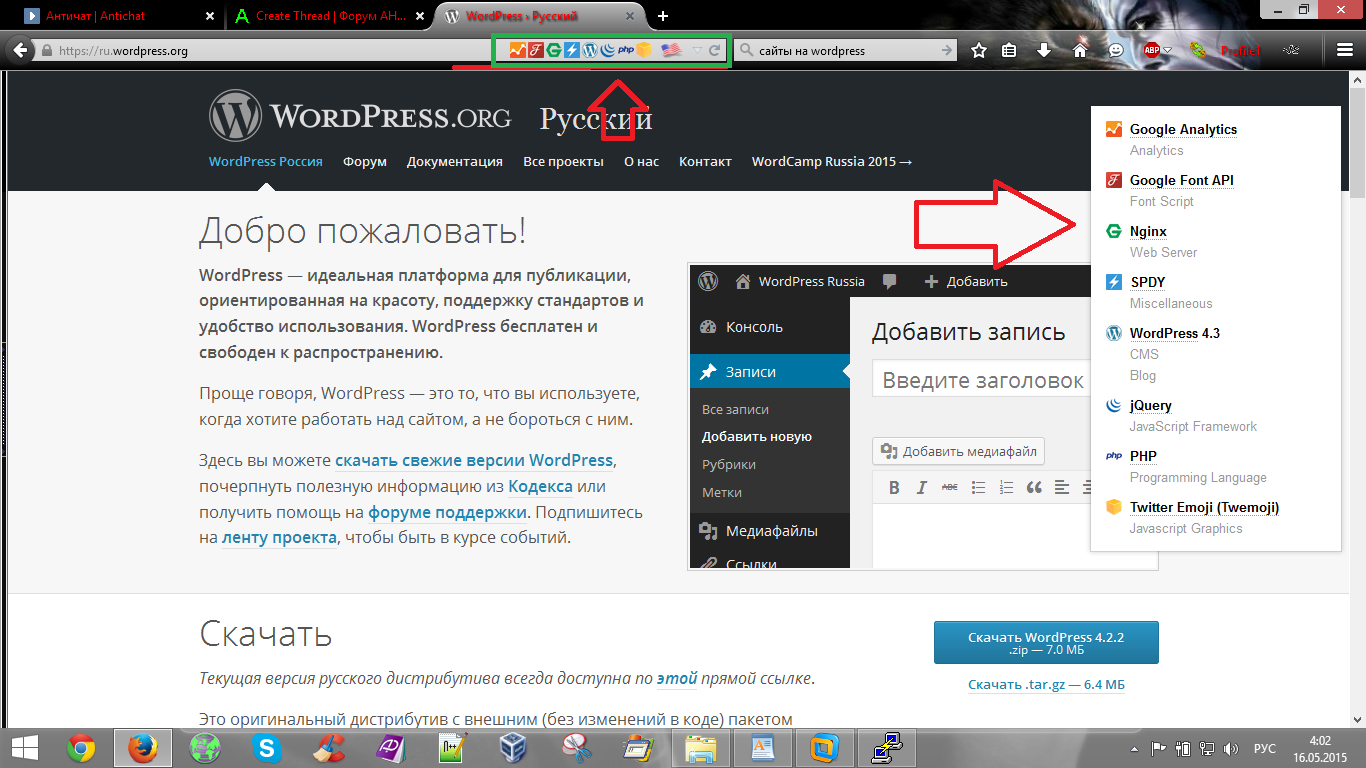Click the 'Скачать .tar.gz — 6.4 МБ' link

click(x=1046, y=684)
